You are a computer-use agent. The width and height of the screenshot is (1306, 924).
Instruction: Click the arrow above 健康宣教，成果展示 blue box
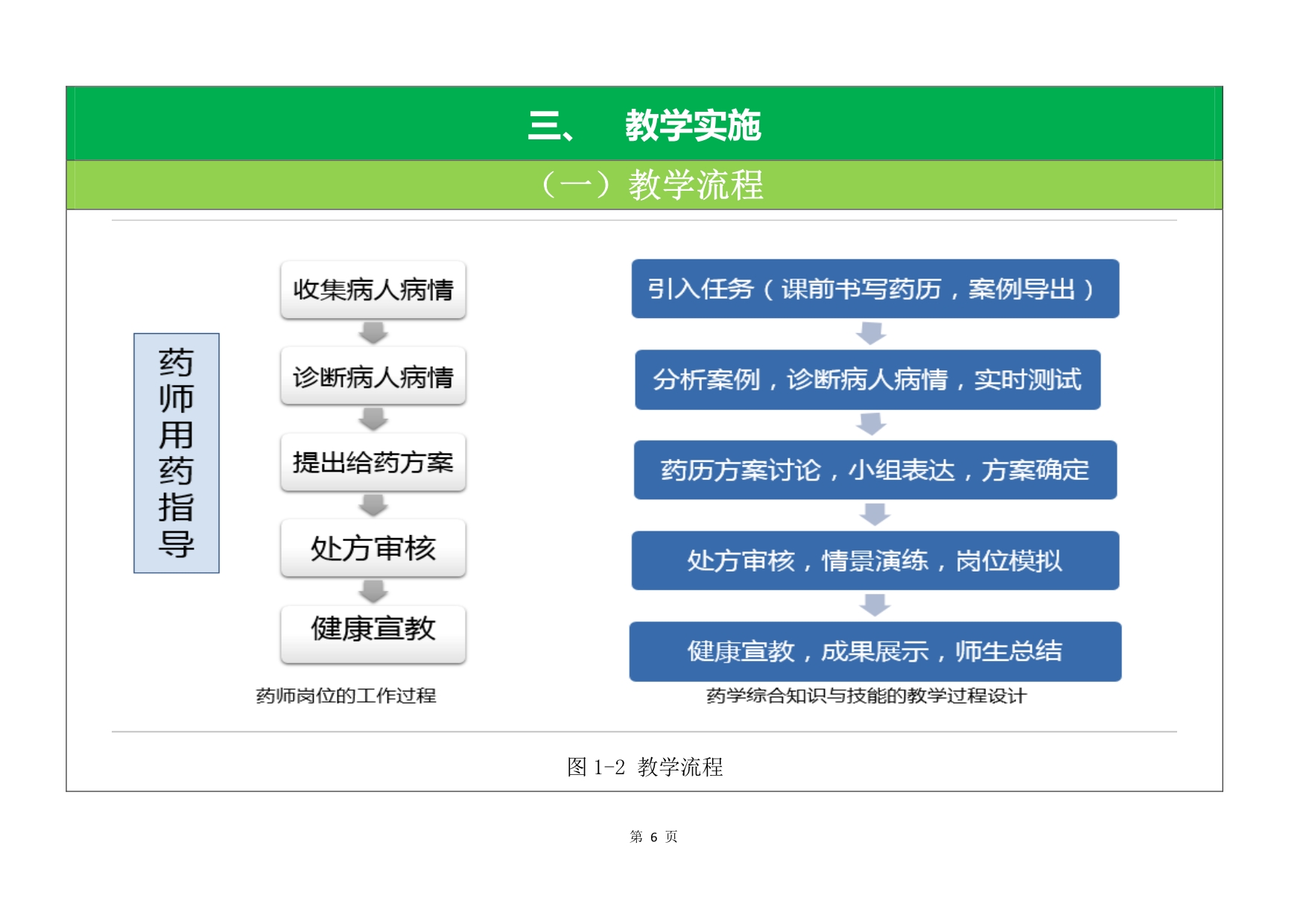point(875,605)
